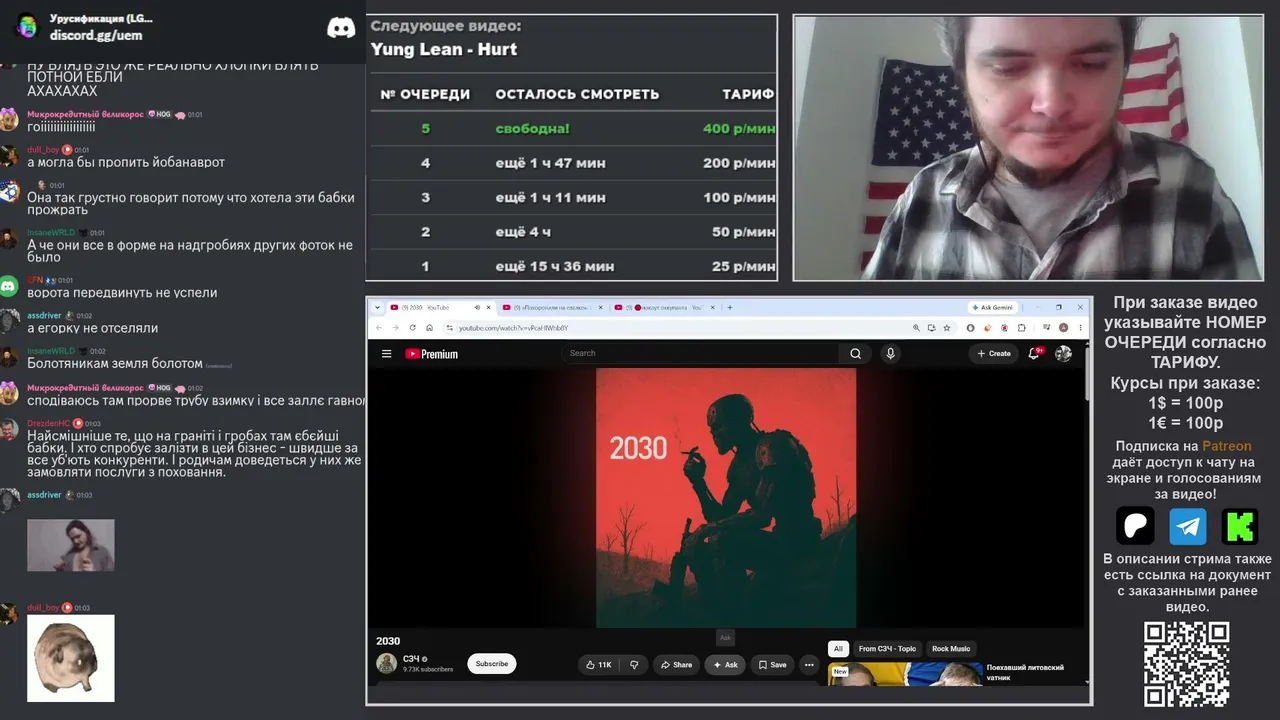1280x720 pixels.
Task: Subscribe to the СЗЧ channel
Action: [x=492, y=664]
